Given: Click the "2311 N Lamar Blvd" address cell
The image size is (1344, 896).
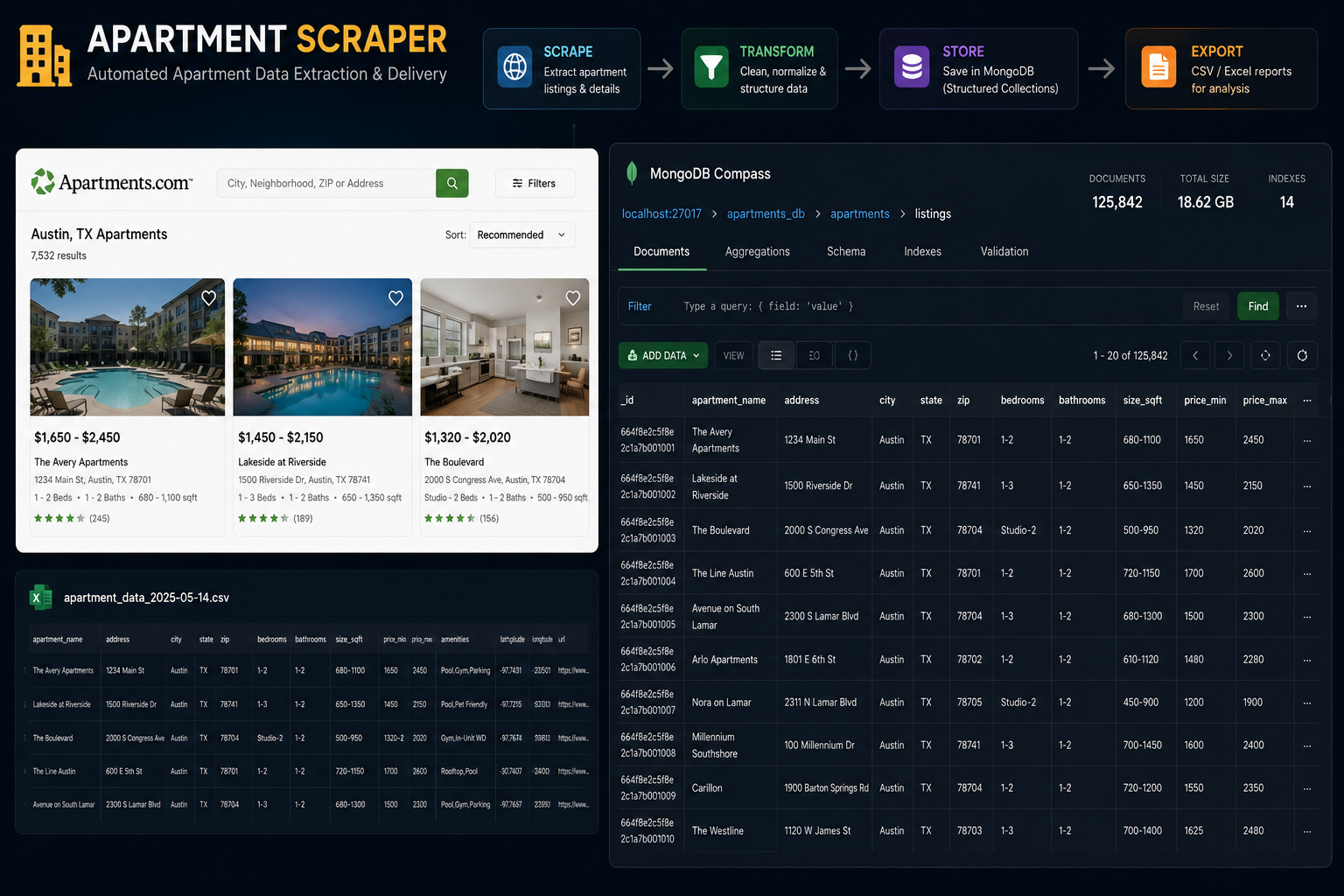Looking at the screenshot, I should [820, 703].
